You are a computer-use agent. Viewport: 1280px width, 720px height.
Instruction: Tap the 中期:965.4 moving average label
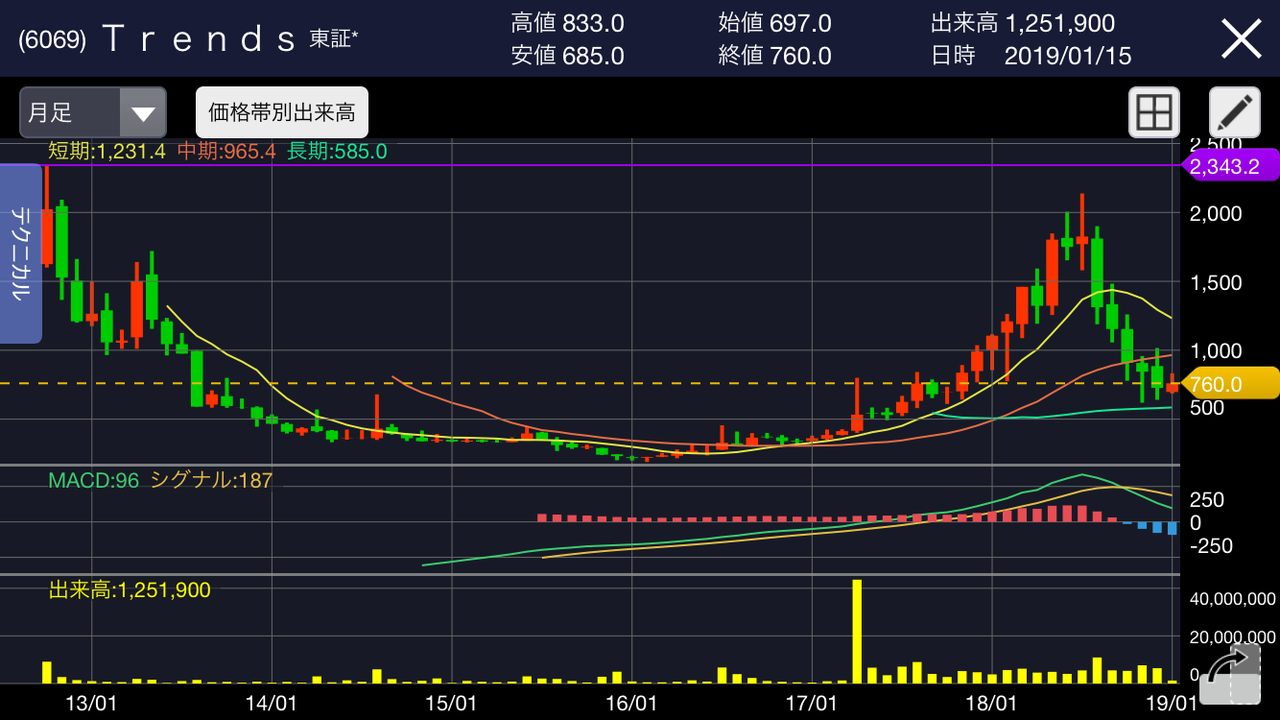point(226,152)
